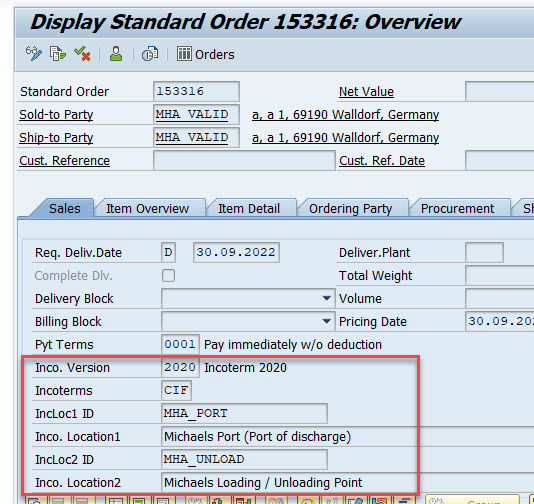
Task: Click the status overview check-and-cross icon
Action: tap(82, 54)
